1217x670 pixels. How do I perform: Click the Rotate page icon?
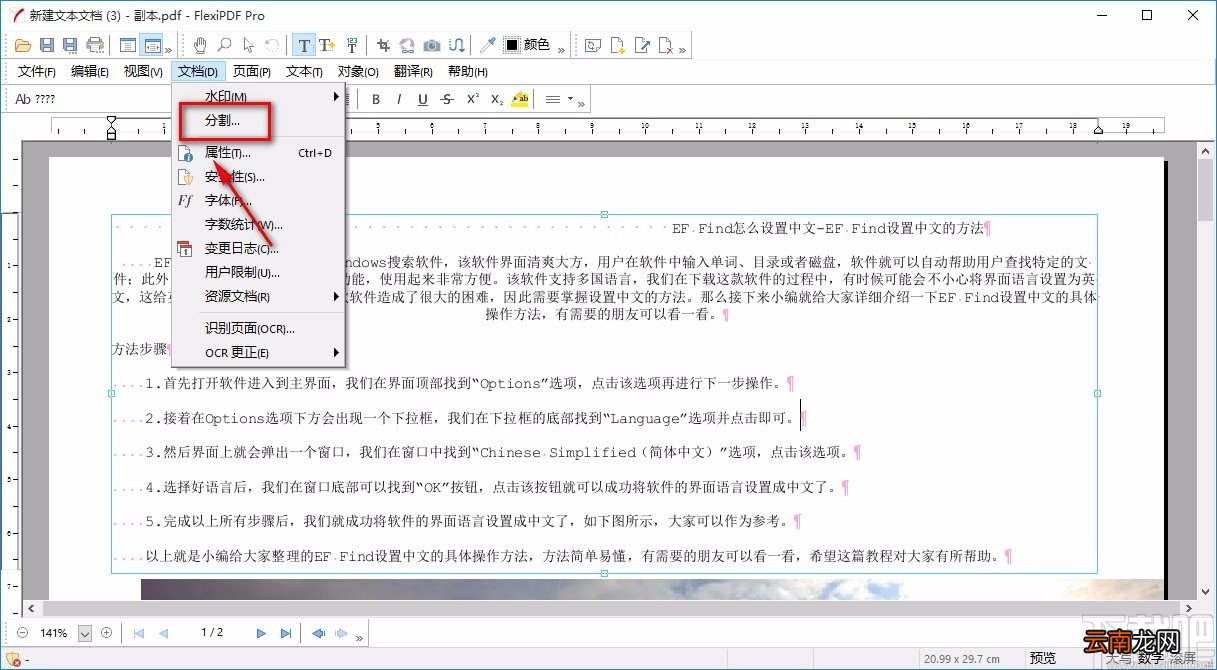point(592,45)
